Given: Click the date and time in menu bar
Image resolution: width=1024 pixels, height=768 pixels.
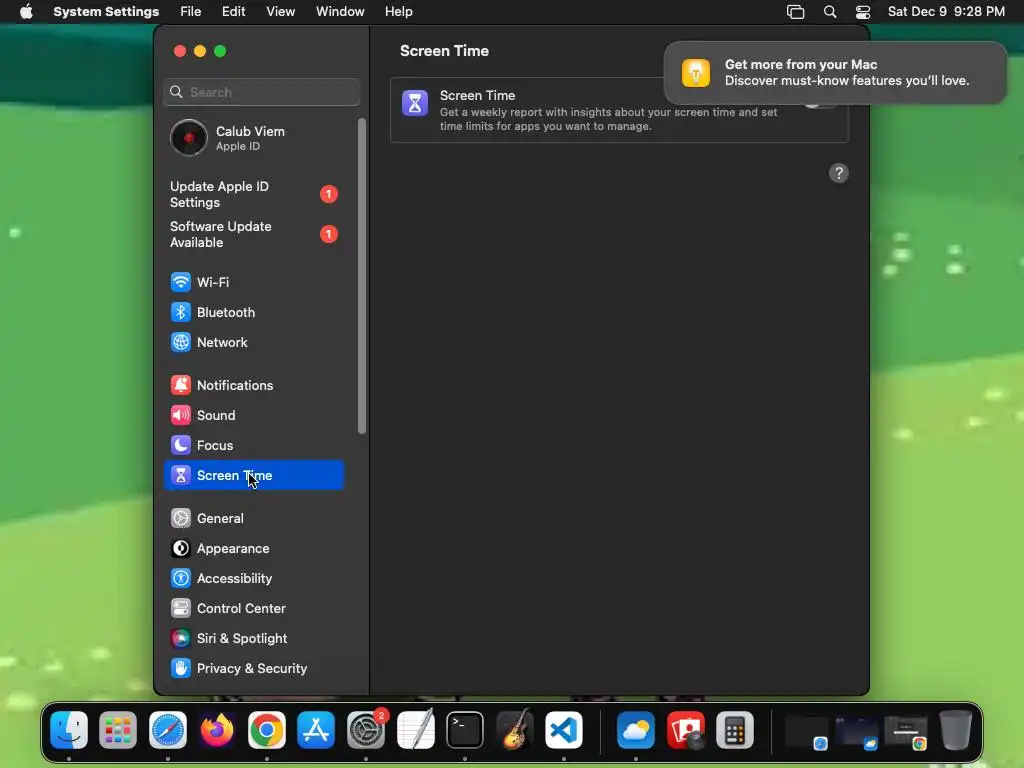Looking at the screenshot, I should (946, 12).
